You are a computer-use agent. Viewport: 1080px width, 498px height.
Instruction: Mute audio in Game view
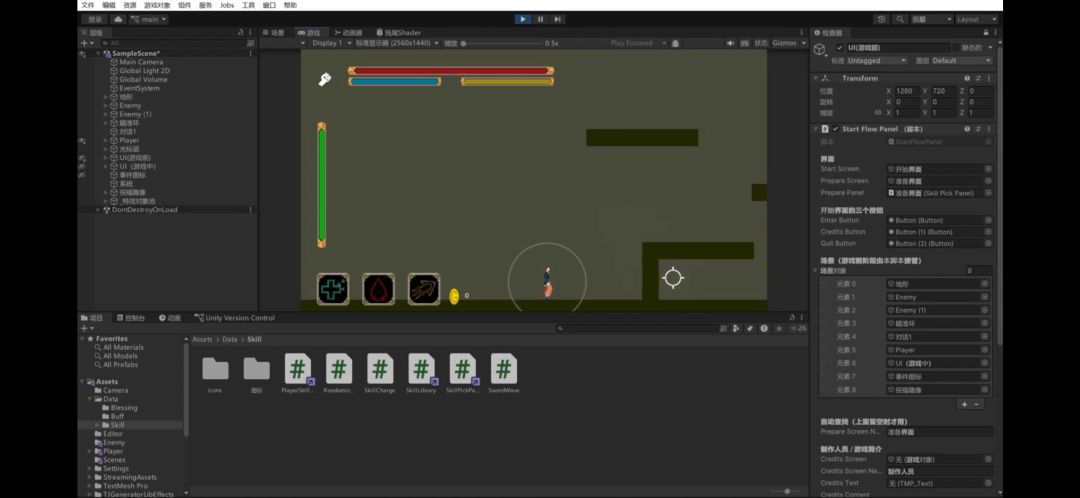pyautogui.click(x=731, y=43)
